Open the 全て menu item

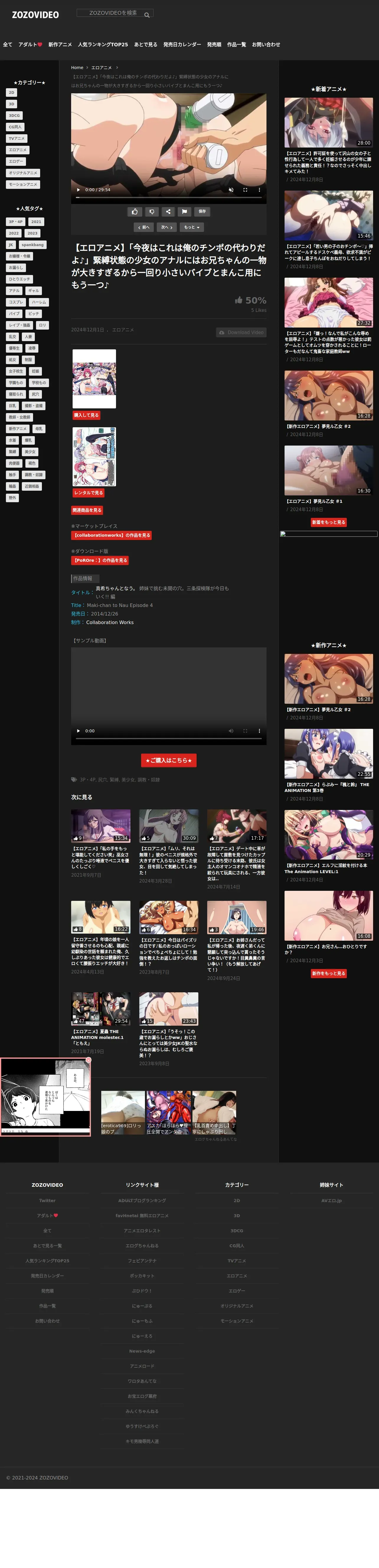pos(7,45)
